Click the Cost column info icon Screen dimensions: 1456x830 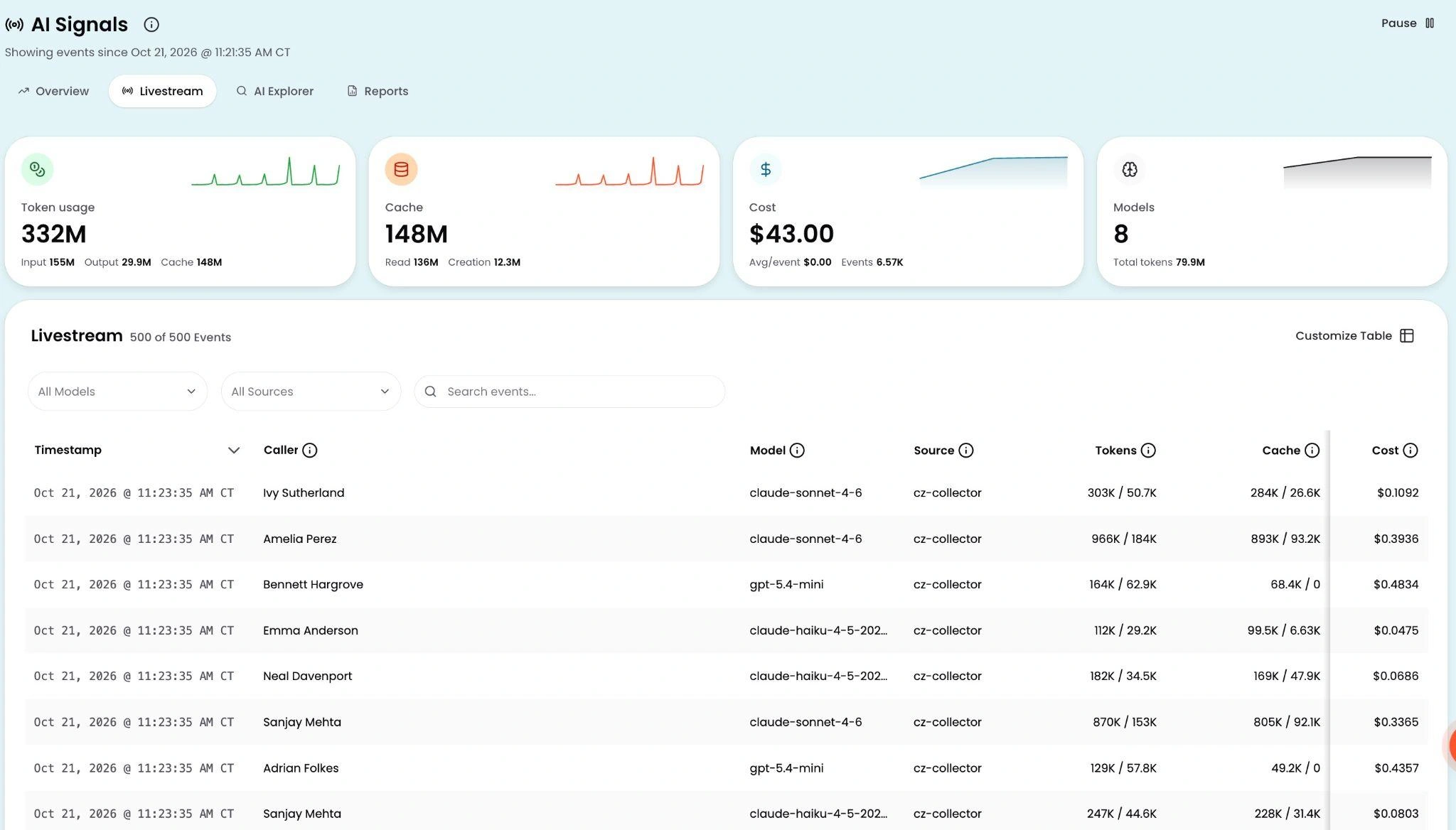pyautogui.click(x=1410, y=450)
